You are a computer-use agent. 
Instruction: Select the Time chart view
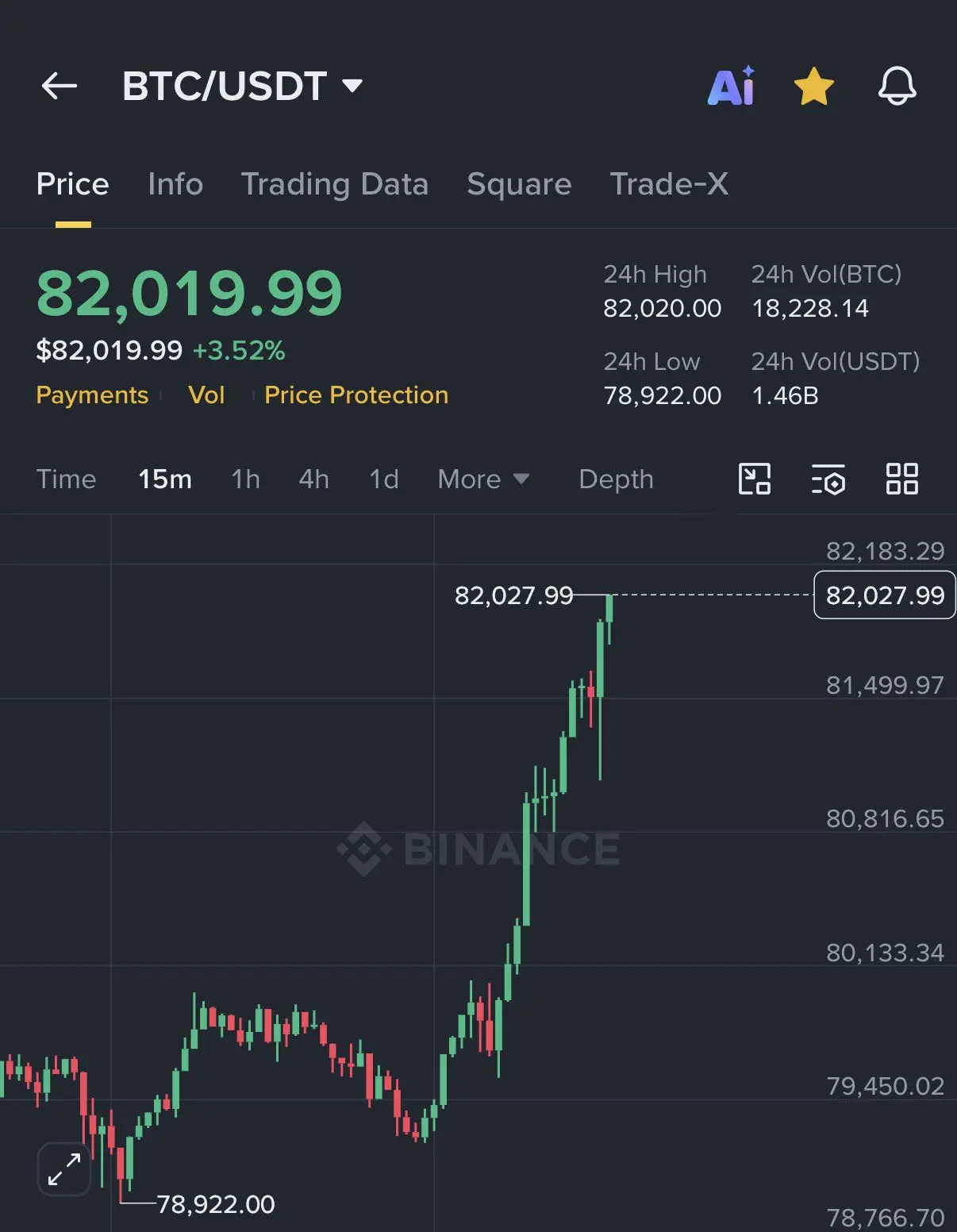pyautogui.click(x=66, y=479)
